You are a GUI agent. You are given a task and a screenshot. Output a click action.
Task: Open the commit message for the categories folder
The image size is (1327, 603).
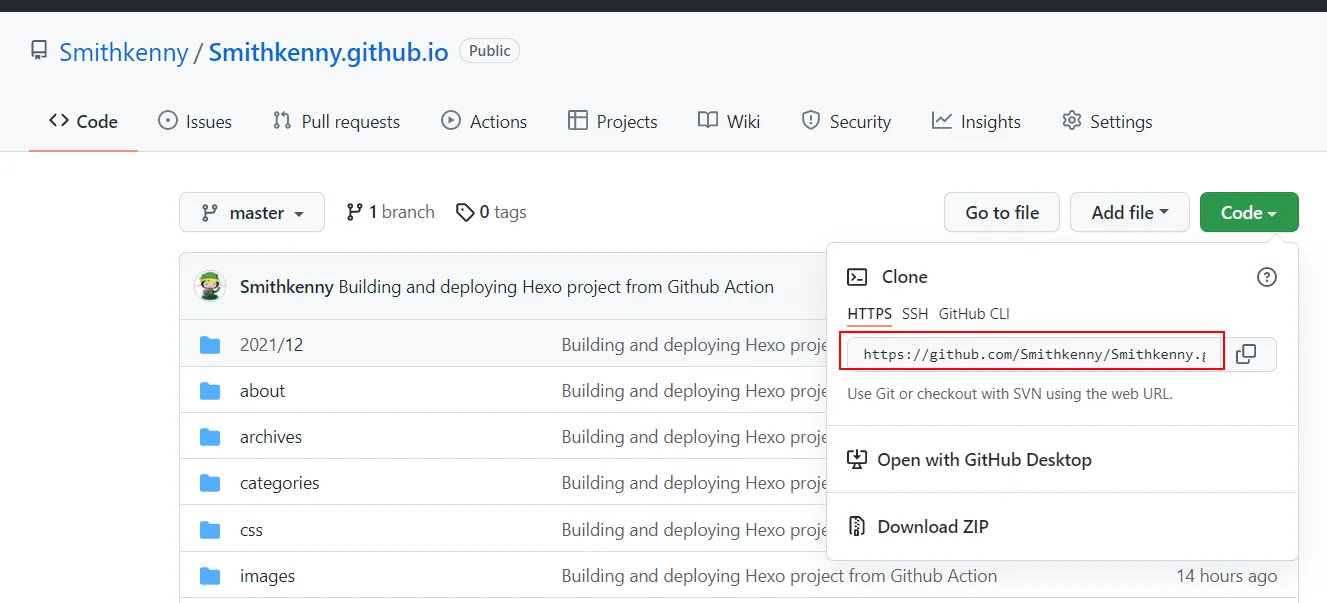(x=694, y=482)
